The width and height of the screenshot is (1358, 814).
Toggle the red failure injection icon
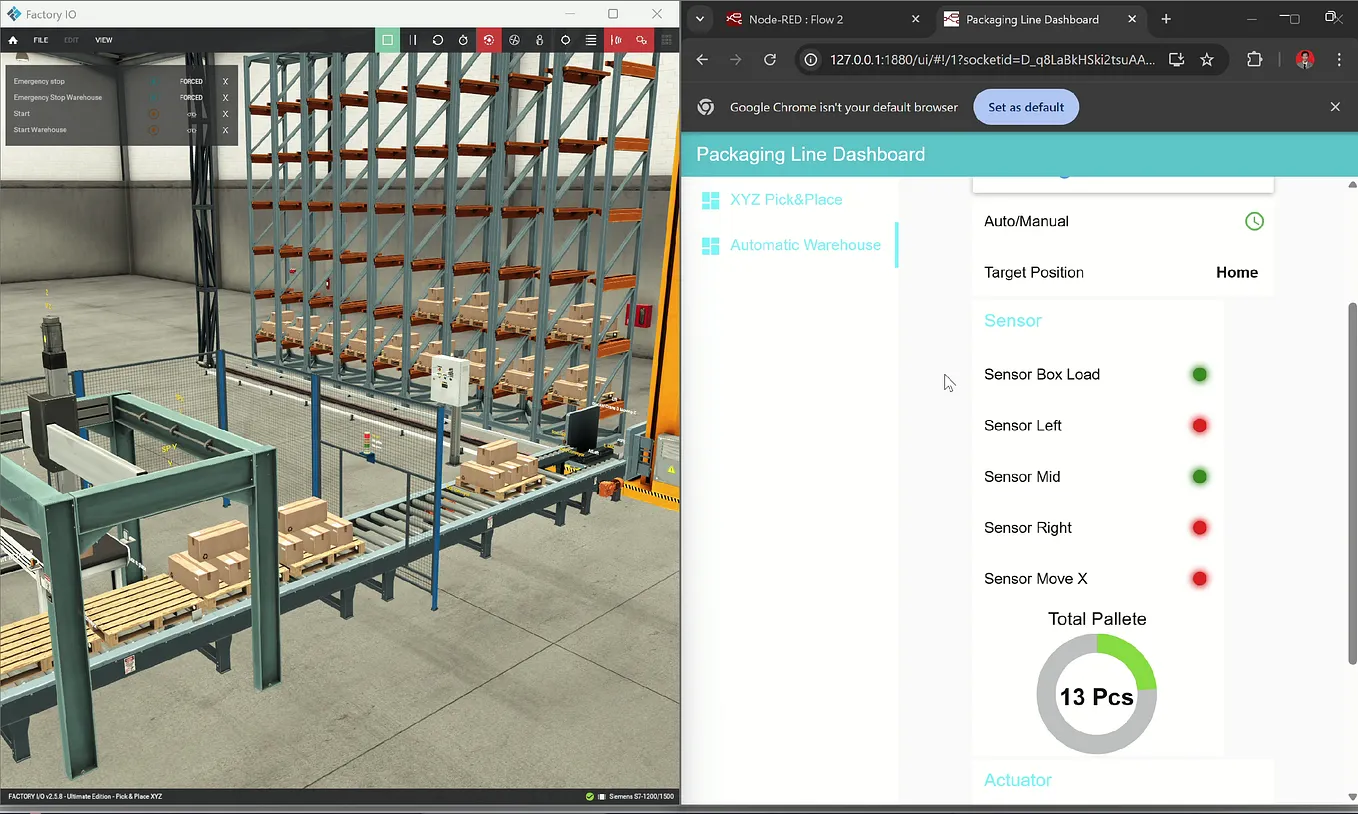click(489, 40)
